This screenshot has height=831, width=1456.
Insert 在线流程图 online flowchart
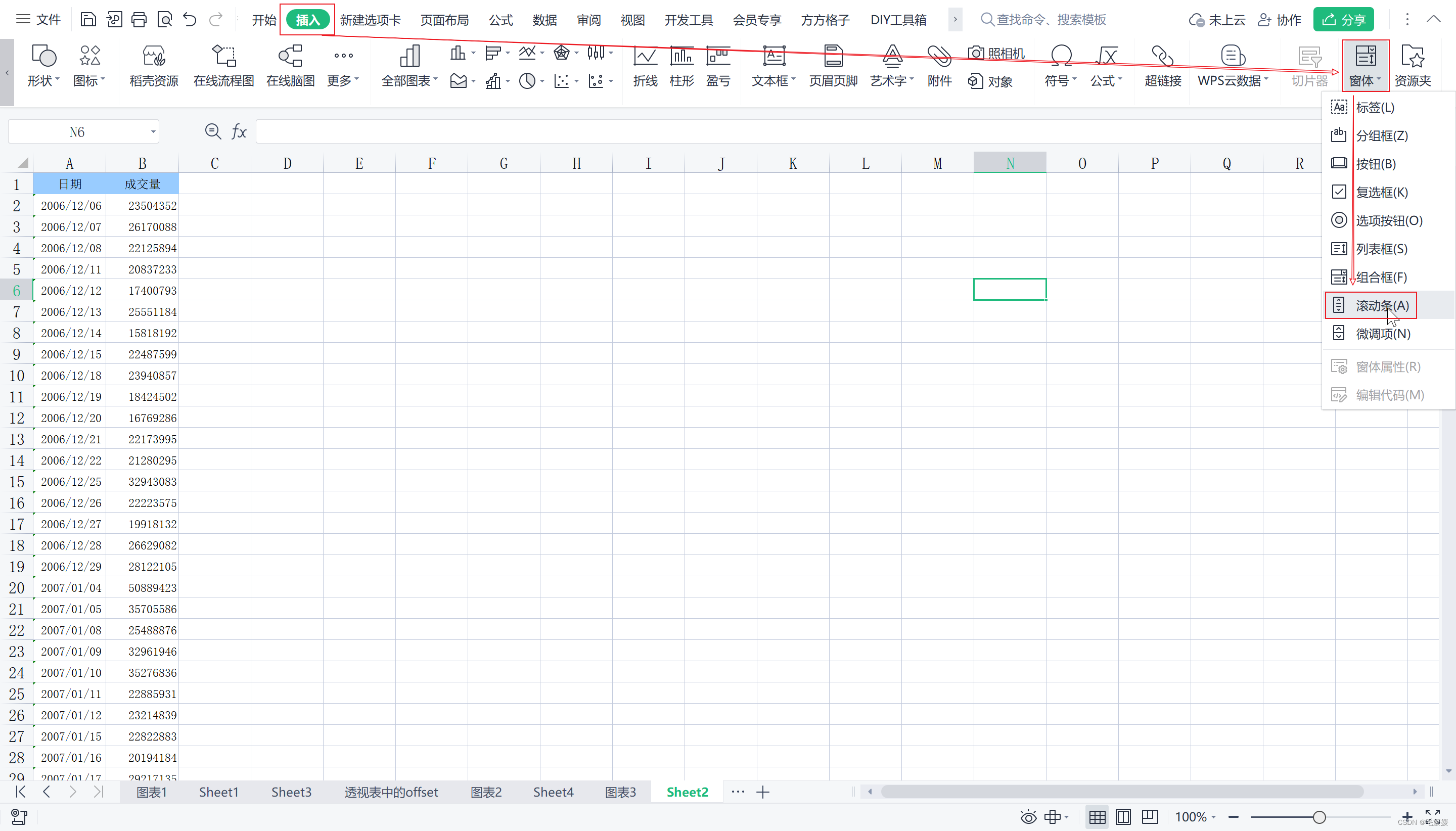tap(224, 66)
